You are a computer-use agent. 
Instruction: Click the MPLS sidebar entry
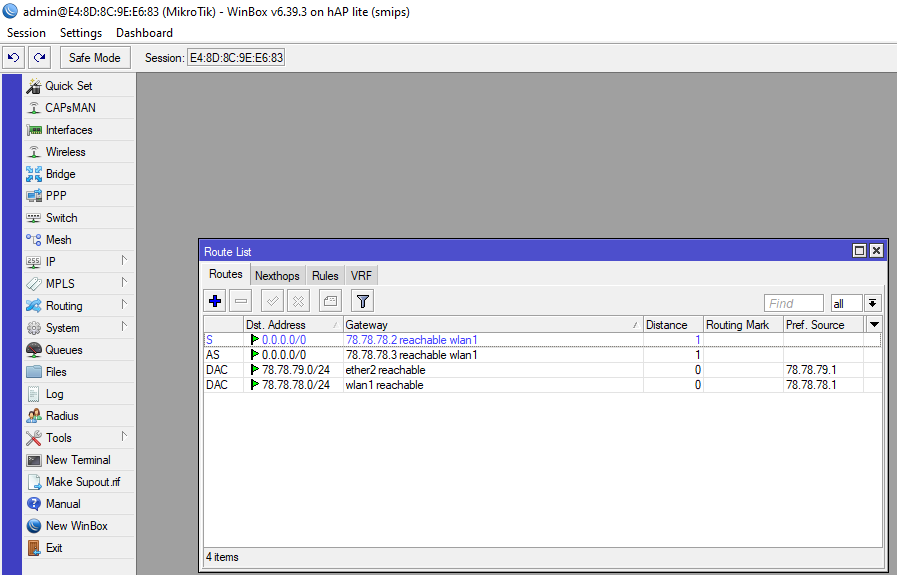pos(79,284)
